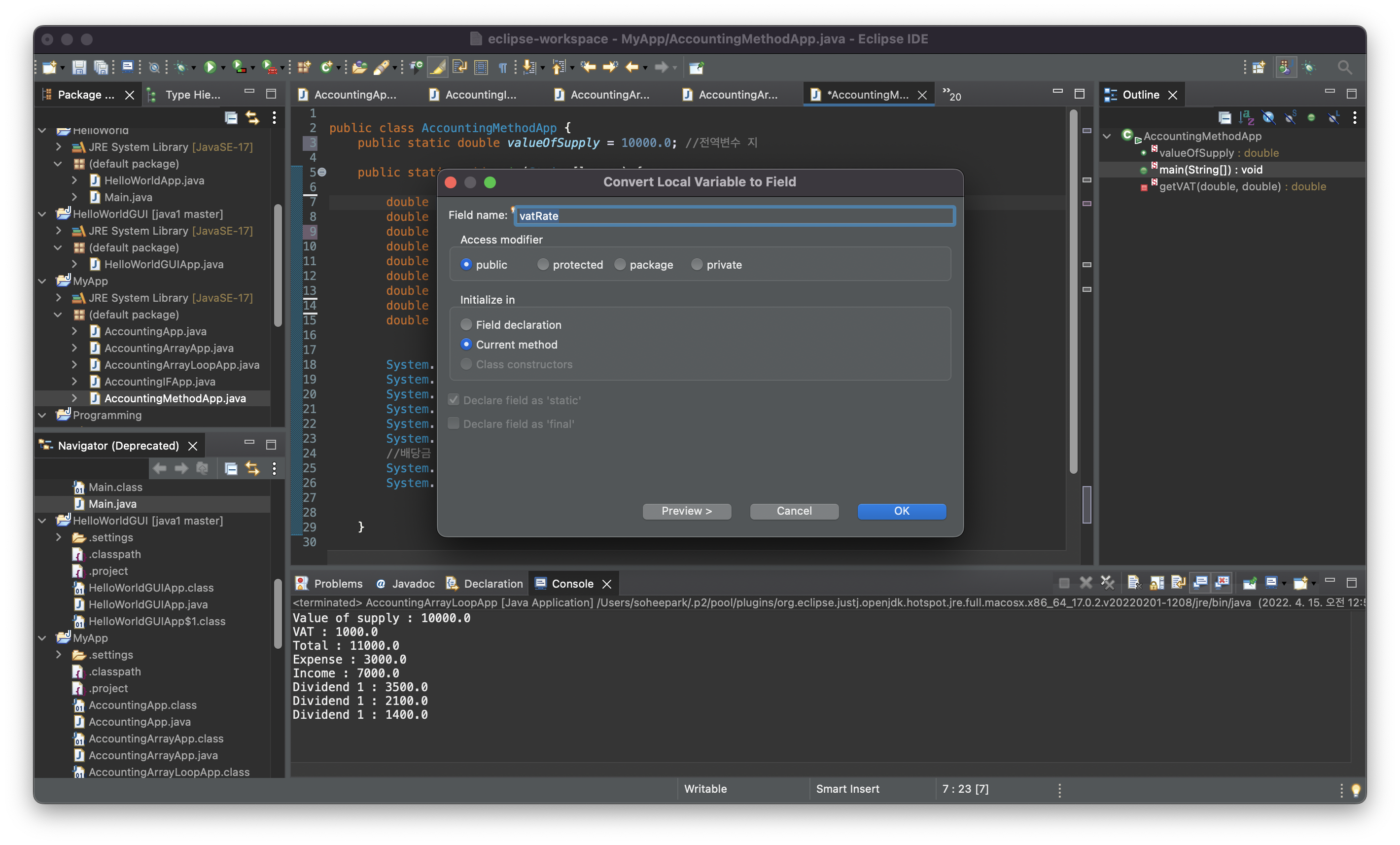Click the New Java Class icon

326,68
